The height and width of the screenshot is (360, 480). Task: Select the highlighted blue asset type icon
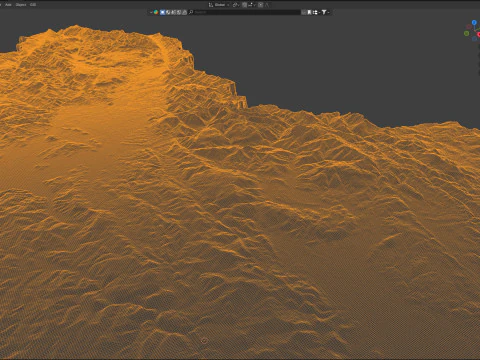(163, 12)
